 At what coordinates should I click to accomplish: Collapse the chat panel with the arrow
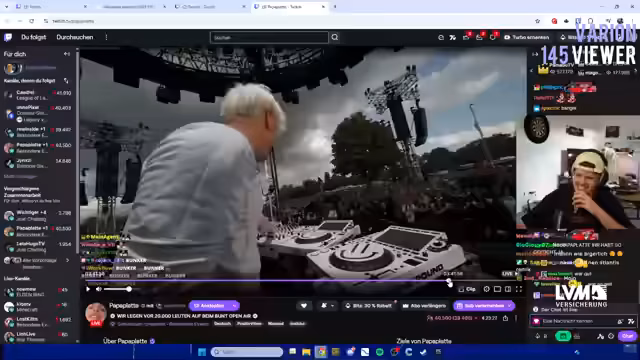click(535, 54)
